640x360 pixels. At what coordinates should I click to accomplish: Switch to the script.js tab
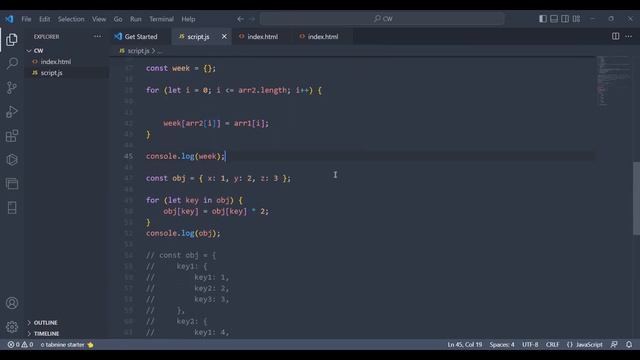click(x=198, y=36)
